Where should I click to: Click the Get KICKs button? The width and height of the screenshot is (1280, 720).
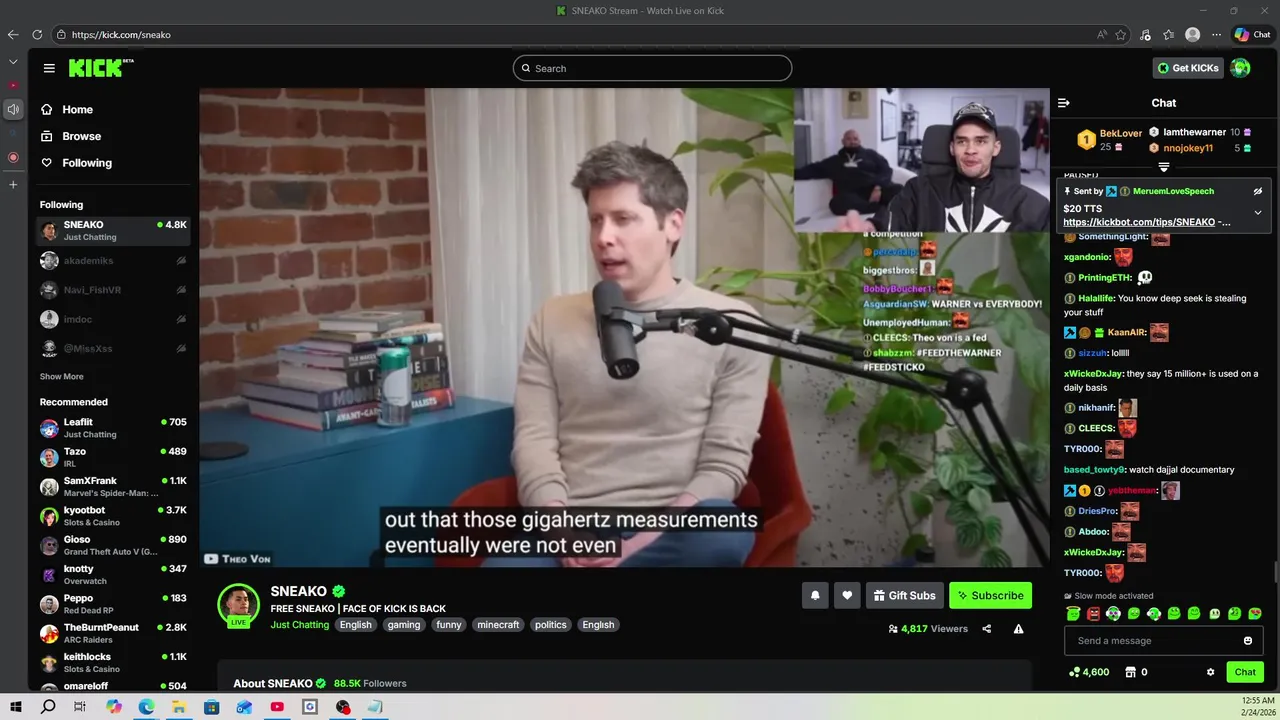(1188, 68)
